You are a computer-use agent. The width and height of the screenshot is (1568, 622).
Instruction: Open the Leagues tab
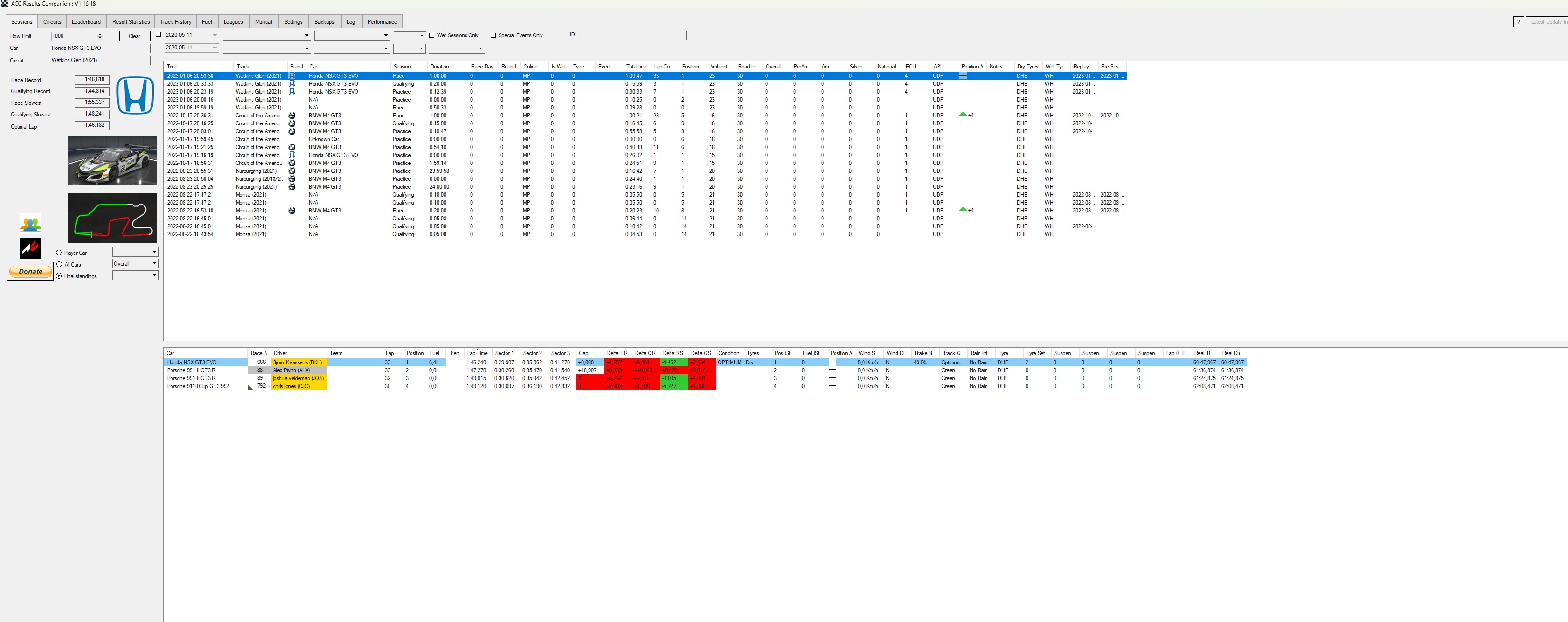click(x=233, y=22)
